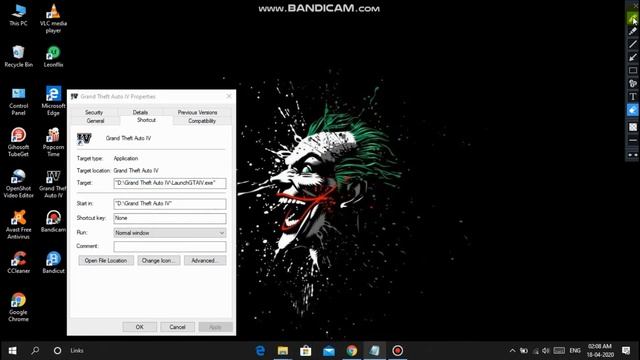Select the text tool in Bandicam toolbar
The height and width of the screenshot is (360, 640).
(633, 97)
